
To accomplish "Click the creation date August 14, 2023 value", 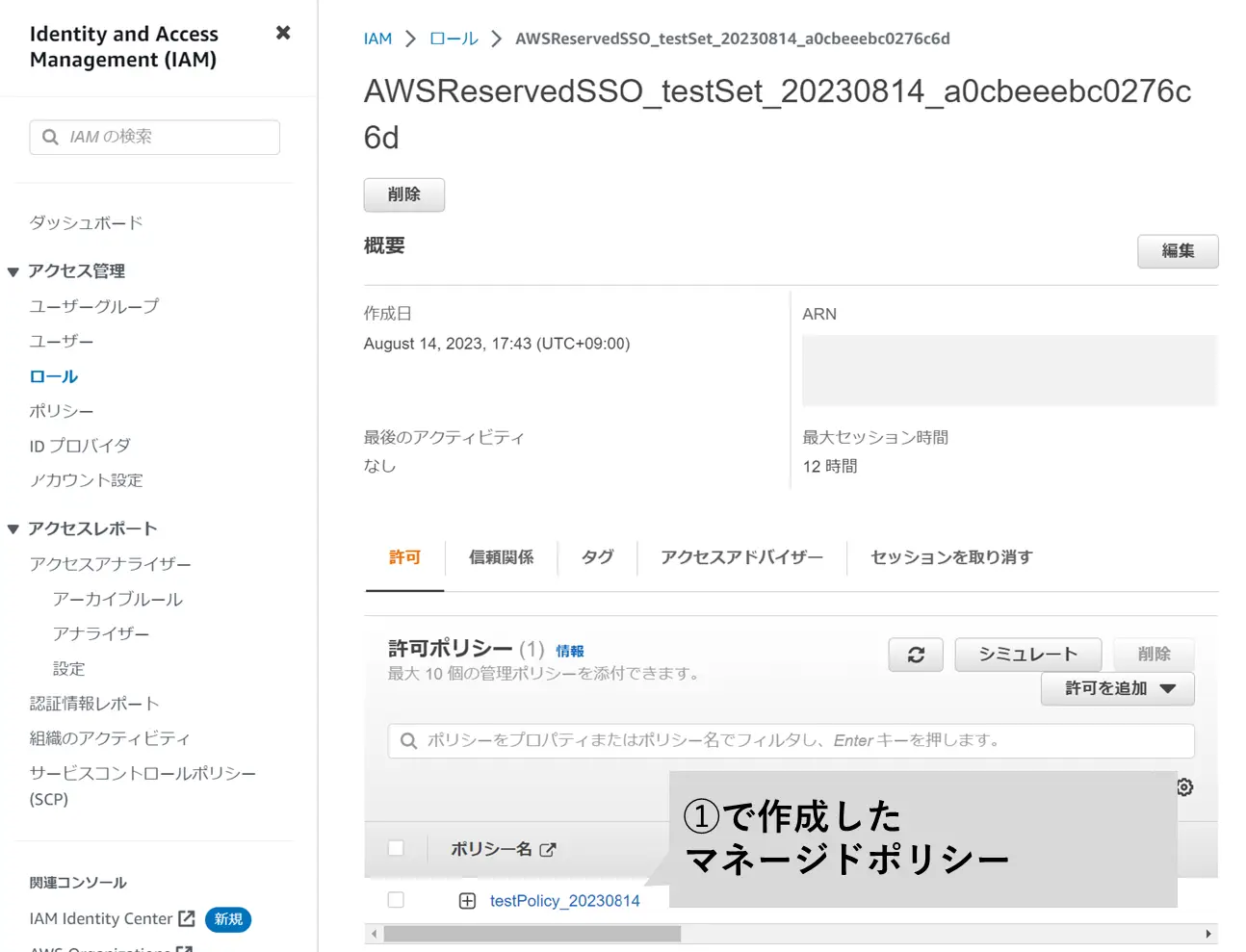I will (497, 344).
